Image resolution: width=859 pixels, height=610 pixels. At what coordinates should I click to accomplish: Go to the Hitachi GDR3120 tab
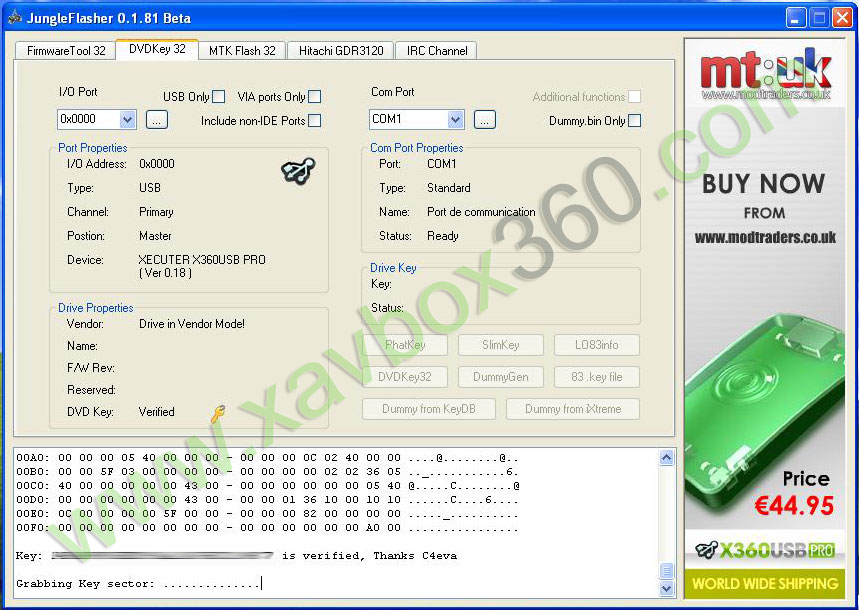click(341, 51)
